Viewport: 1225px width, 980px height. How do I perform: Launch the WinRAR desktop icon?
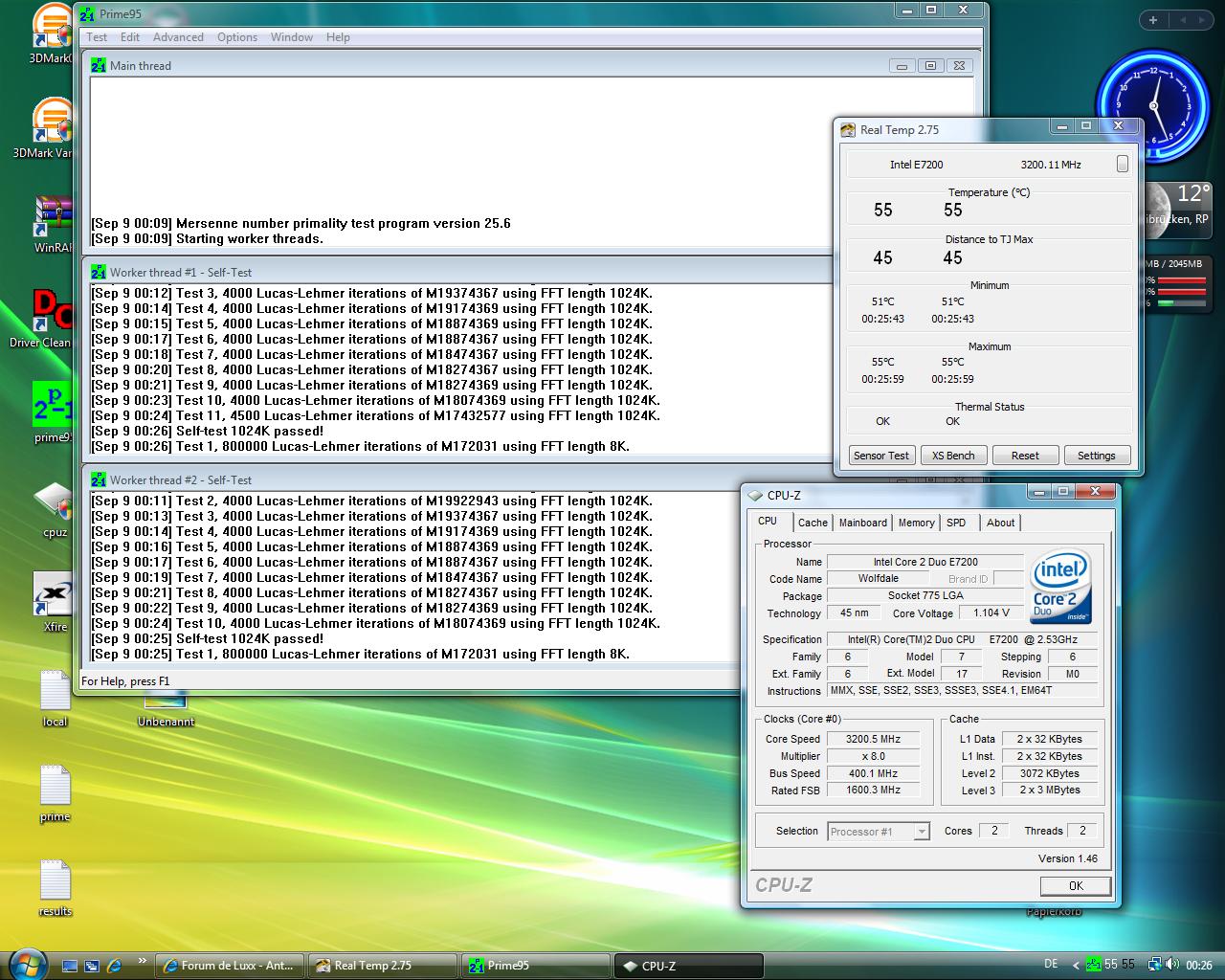pyautogui.click(x=53, y=223)
